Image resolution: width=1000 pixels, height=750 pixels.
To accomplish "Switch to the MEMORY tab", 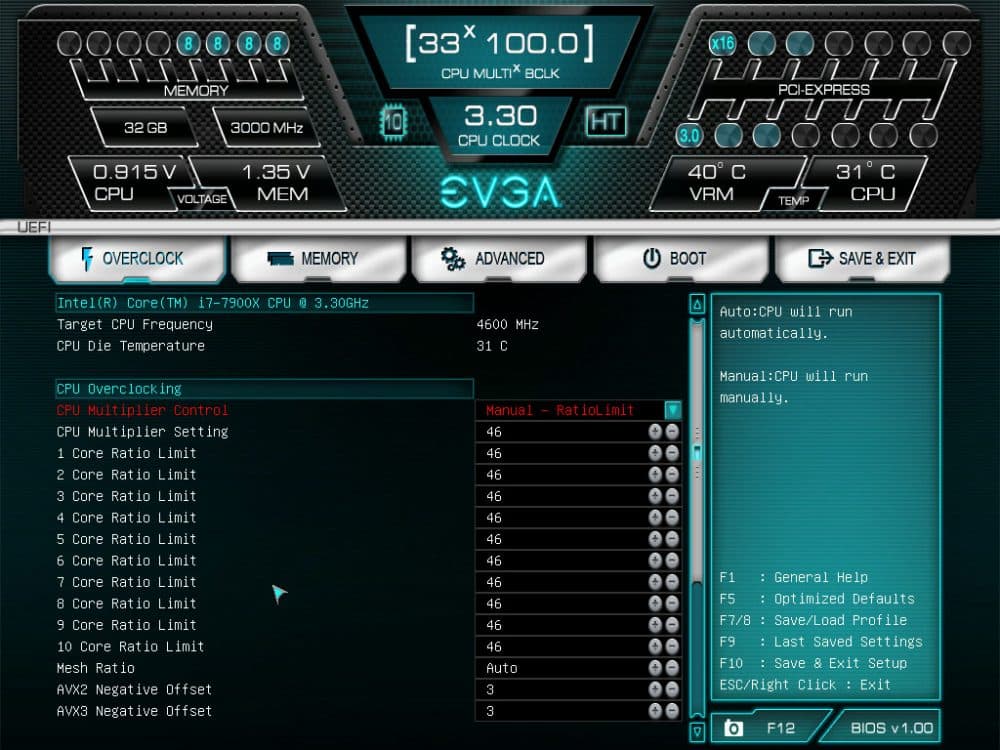I will (x=318, y=259).
